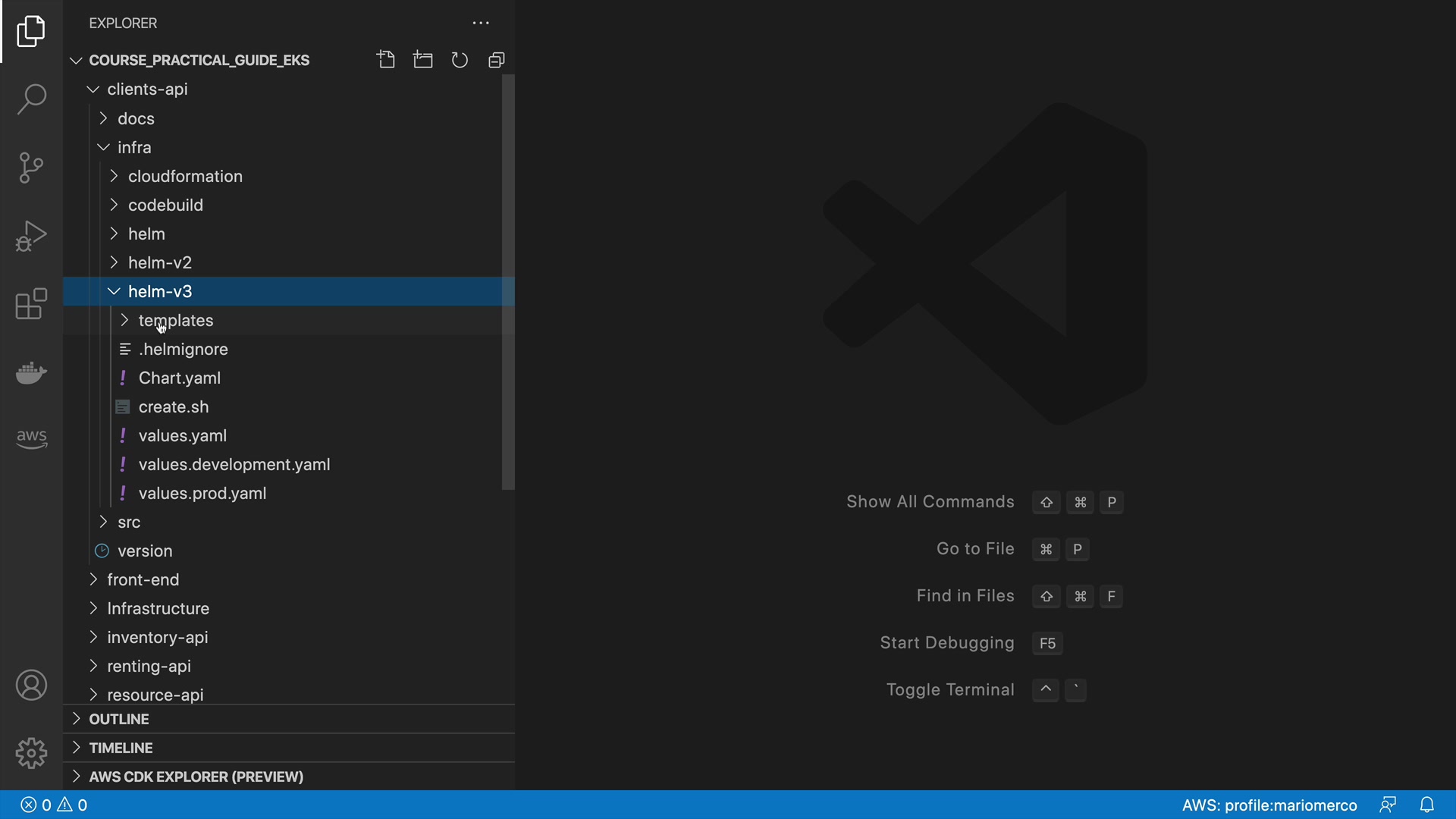The width and height of the screenshot is (1456, 819).
Task: Expand the OUTLINE section
Action: click(119, 719)
